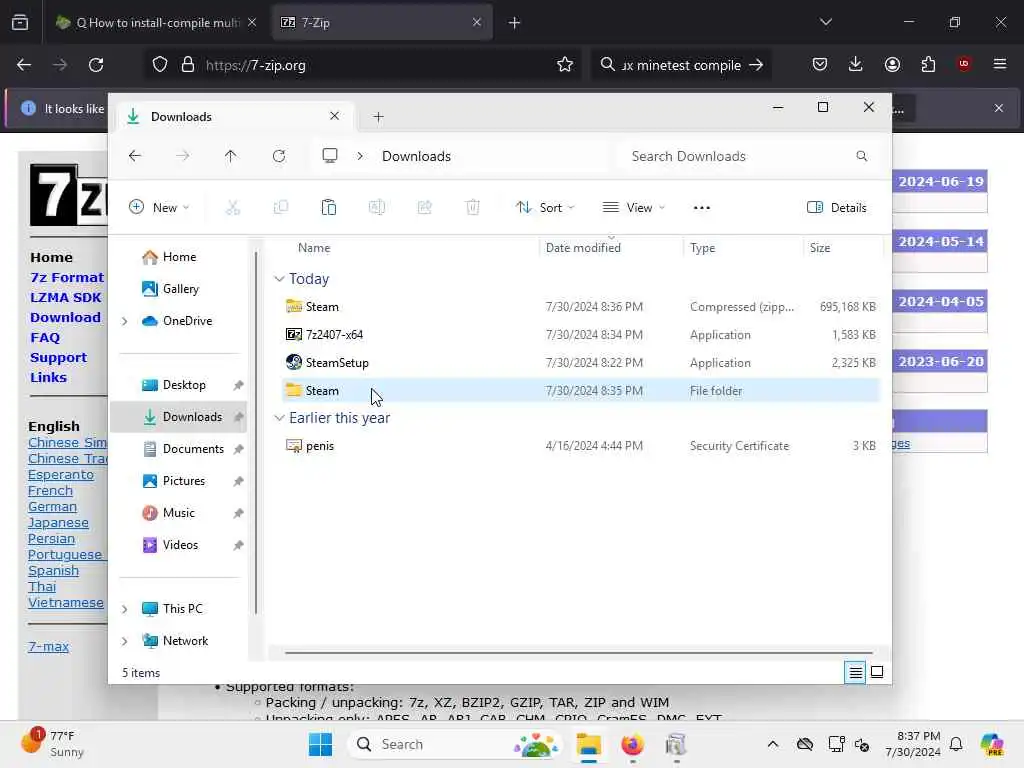Switch to details list view icon
Image resolution: width=1024 pixels, height=768 pixels.
[x=856, y=672]
